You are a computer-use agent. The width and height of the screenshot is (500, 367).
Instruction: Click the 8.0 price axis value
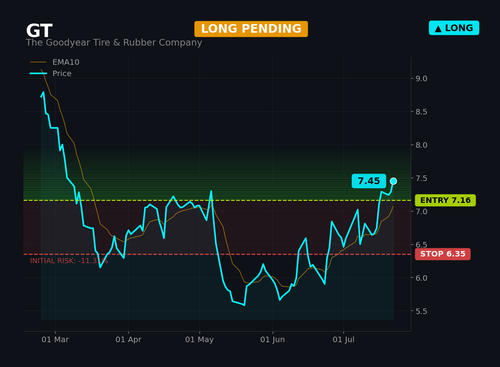421,145
